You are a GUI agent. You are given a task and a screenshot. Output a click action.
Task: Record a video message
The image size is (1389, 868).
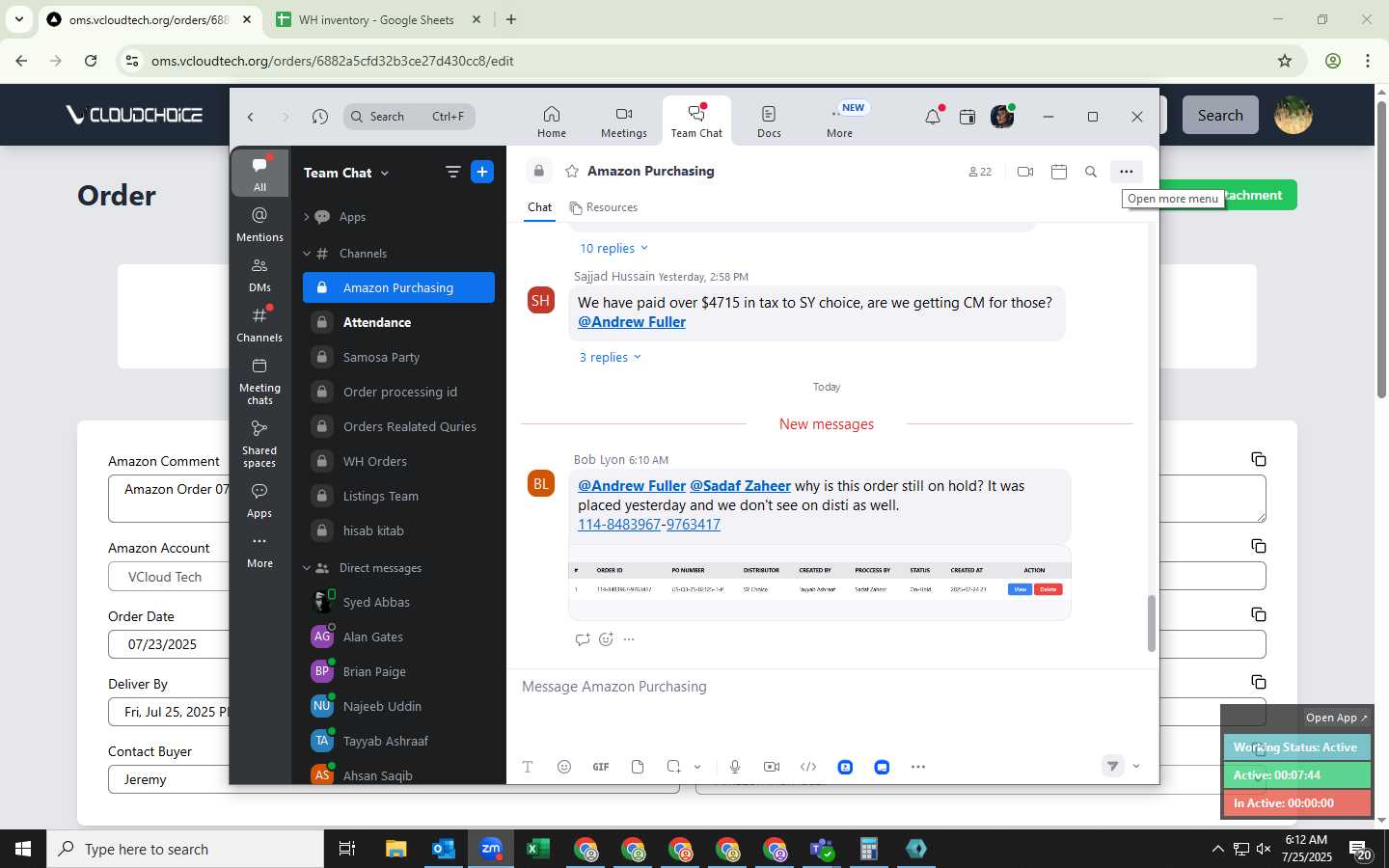coord(772,767)
